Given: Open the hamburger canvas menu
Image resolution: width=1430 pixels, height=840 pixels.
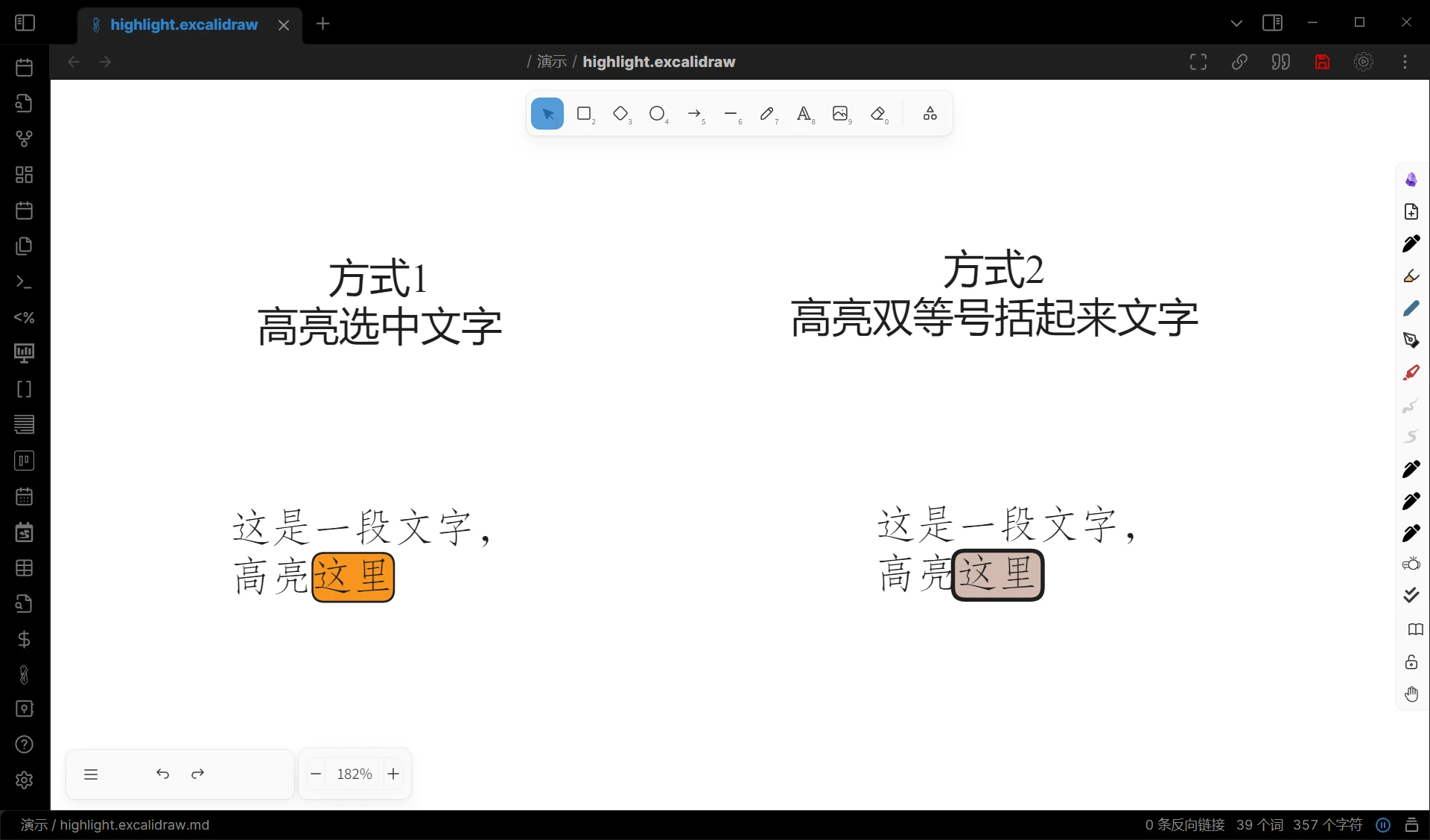Looking at the screenshot, I should click(91, 774).
